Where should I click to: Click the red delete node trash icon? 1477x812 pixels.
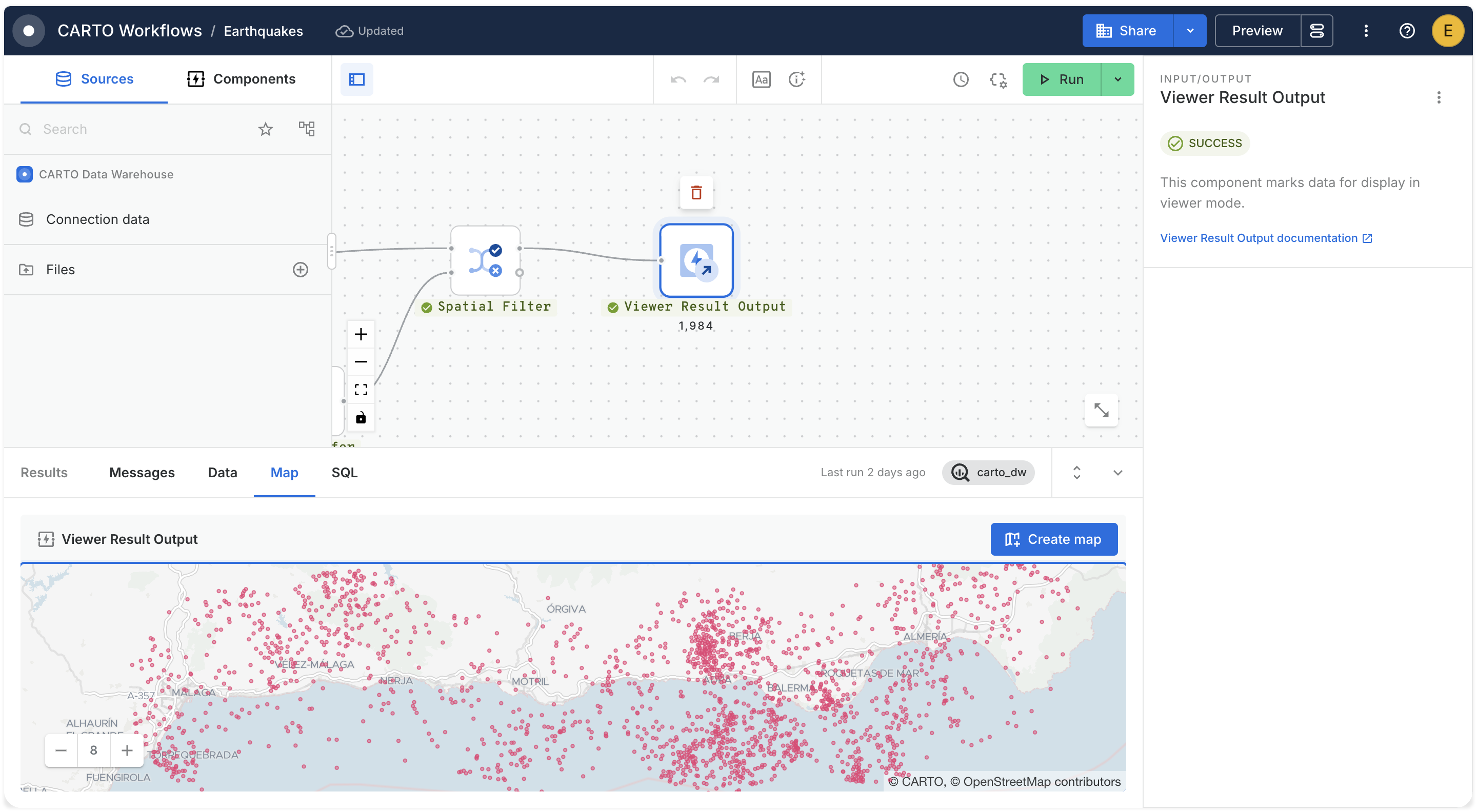pyautogui.click(x=696, y=193)
